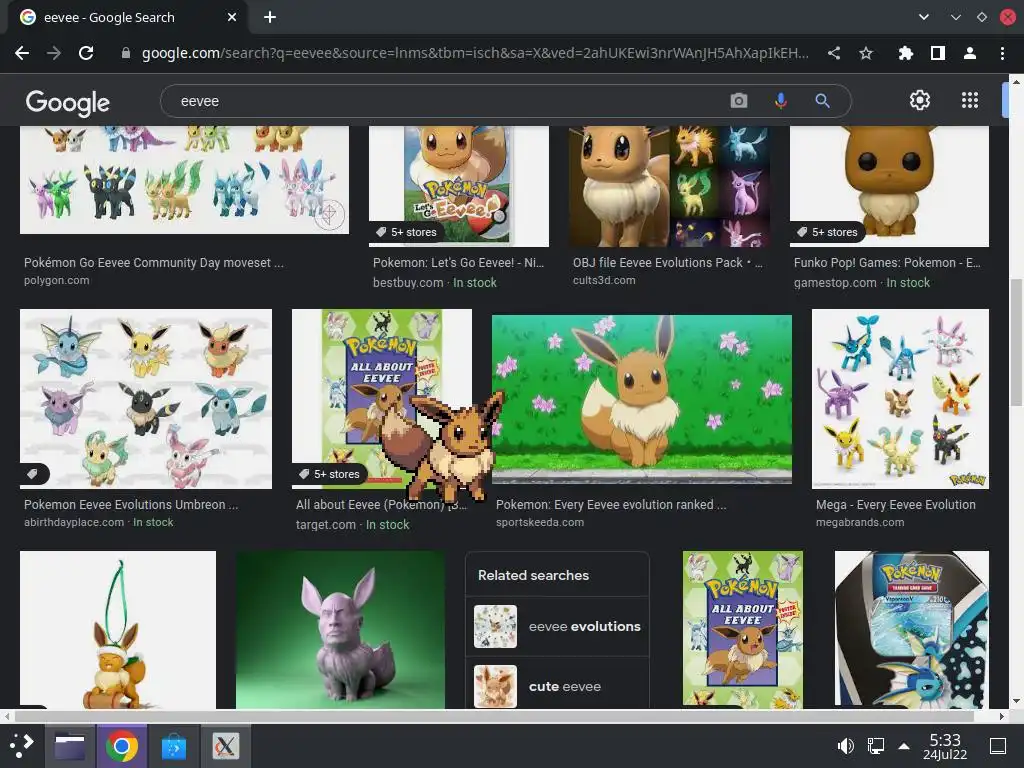Open Pokemon Eevee Evolutions Umbreon result

131,504
